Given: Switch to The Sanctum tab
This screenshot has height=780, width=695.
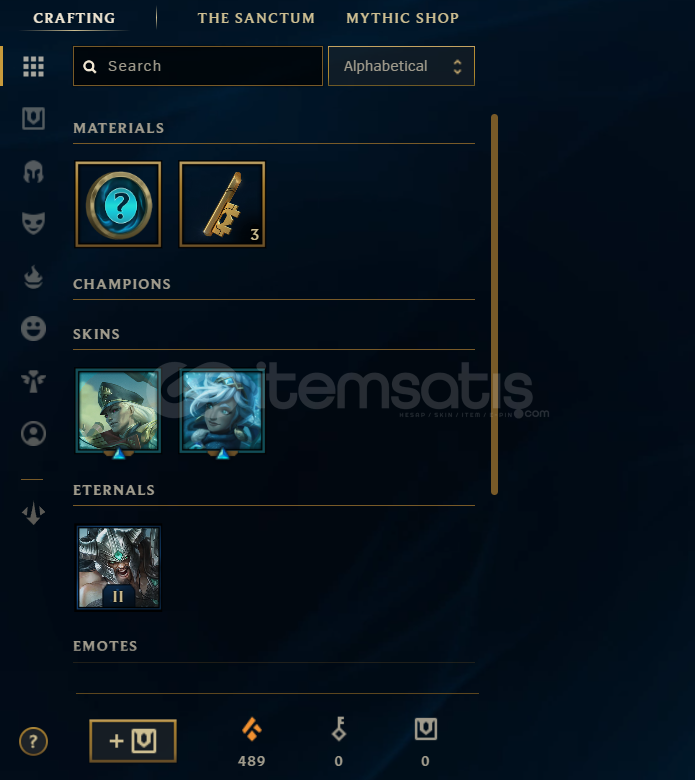Looking at the screenshot, I should [256, 18].
